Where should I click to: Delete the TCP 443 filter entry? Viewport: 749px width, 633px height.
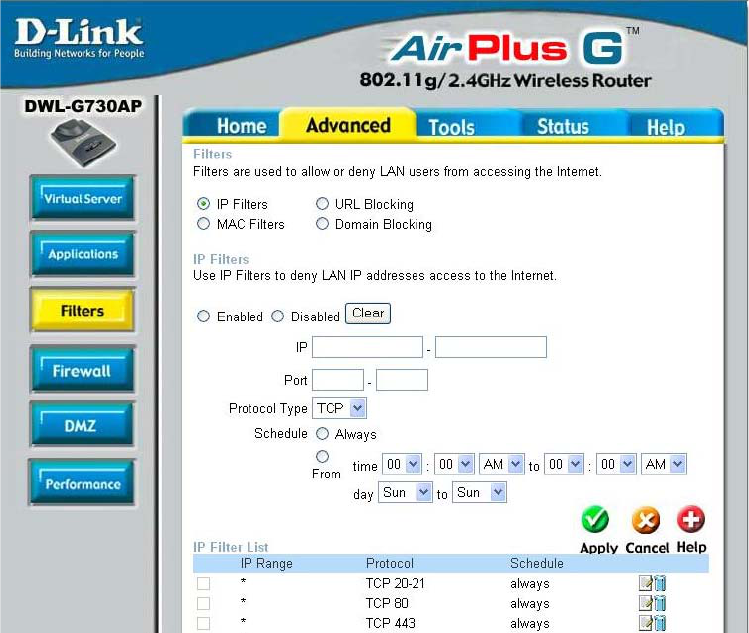pyautogui.click(x=660, y=623)
